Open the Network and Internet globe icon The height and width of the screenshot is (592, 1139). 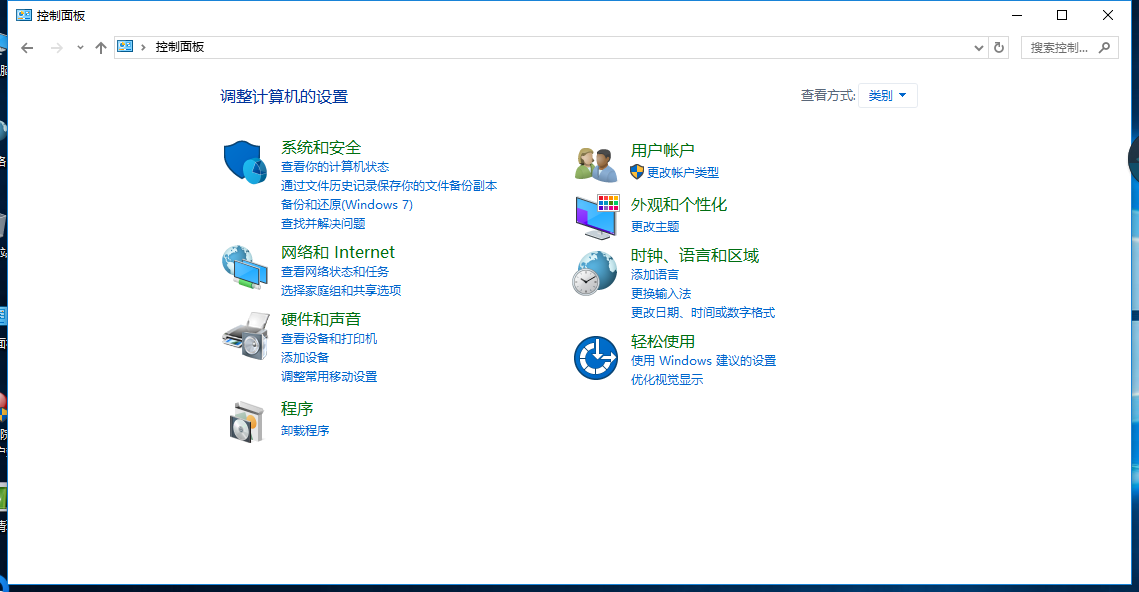(x=244, y=267)
